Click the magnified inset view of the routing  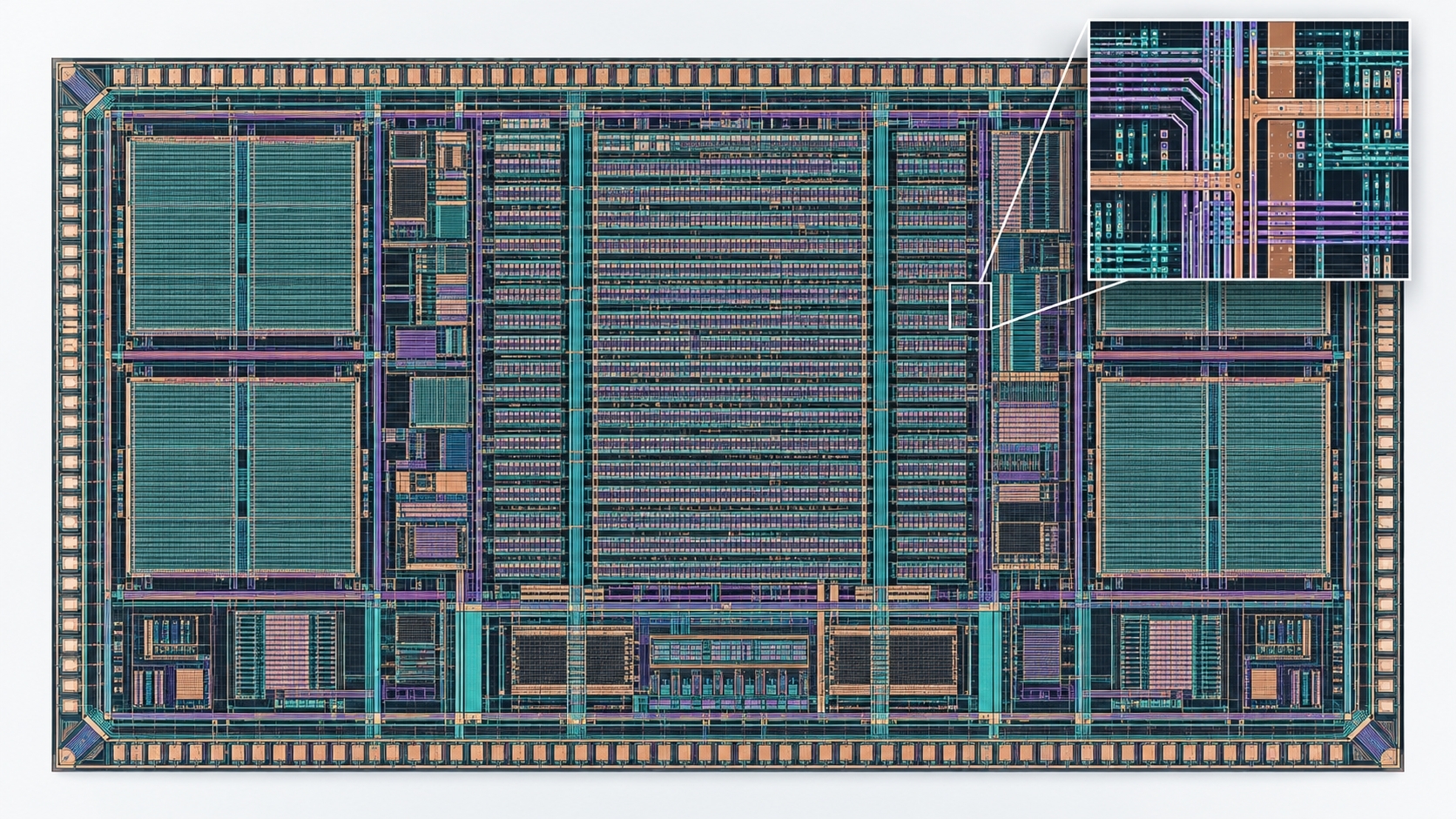(x=1249, y=150)
